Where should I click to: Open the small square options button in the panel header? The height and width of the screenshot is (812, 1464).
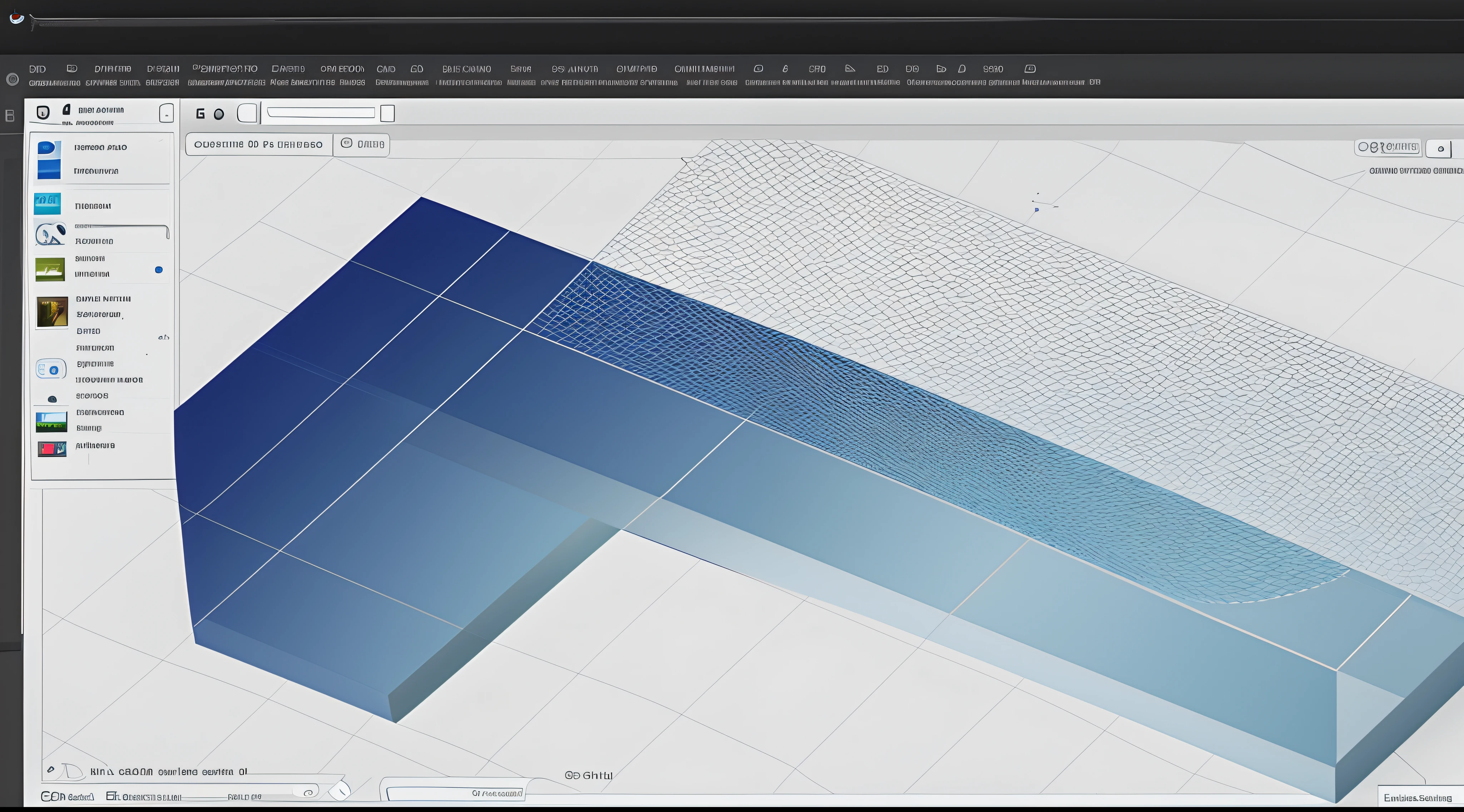pyautogui.click(x=166, y=114)
